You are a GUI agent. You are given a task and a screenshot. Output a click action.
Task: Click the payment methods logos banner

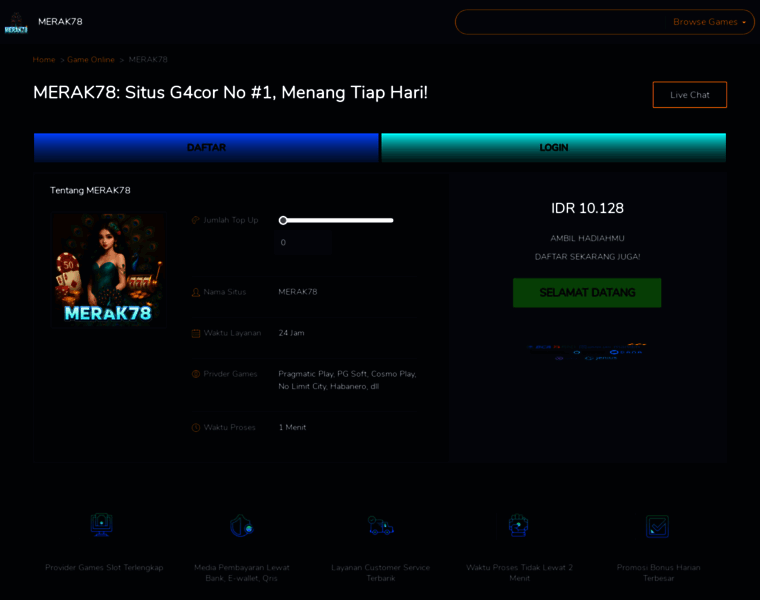click(x=587, y=352)
